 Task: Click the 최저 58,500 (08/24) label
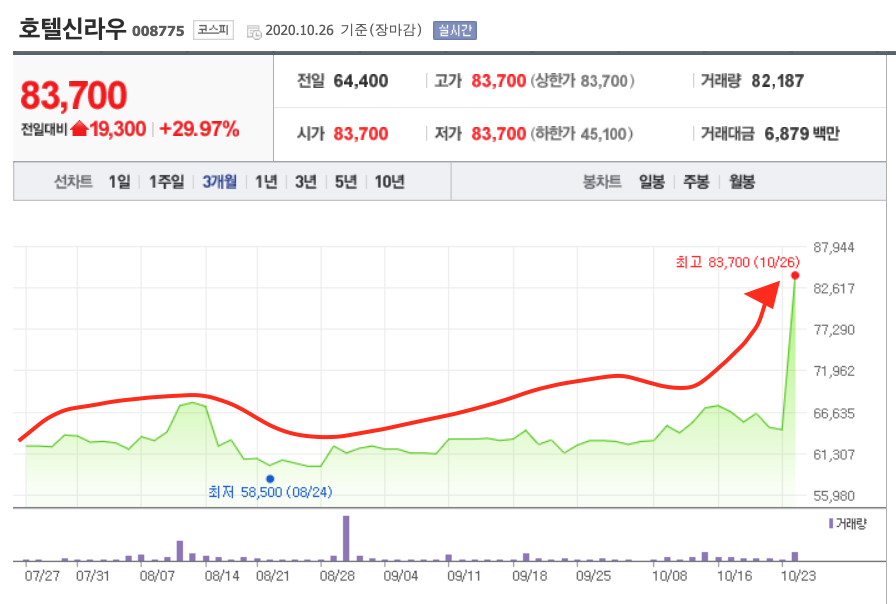click(x=270, y=492)
